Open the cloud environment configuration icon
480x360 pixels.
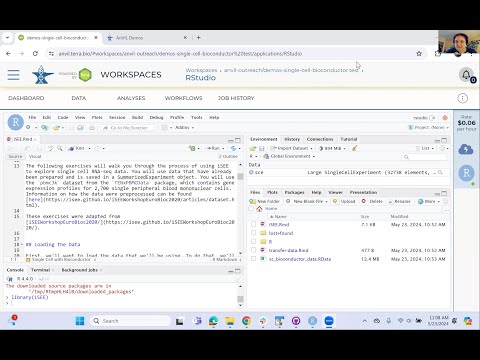click(x=466, y=149)
